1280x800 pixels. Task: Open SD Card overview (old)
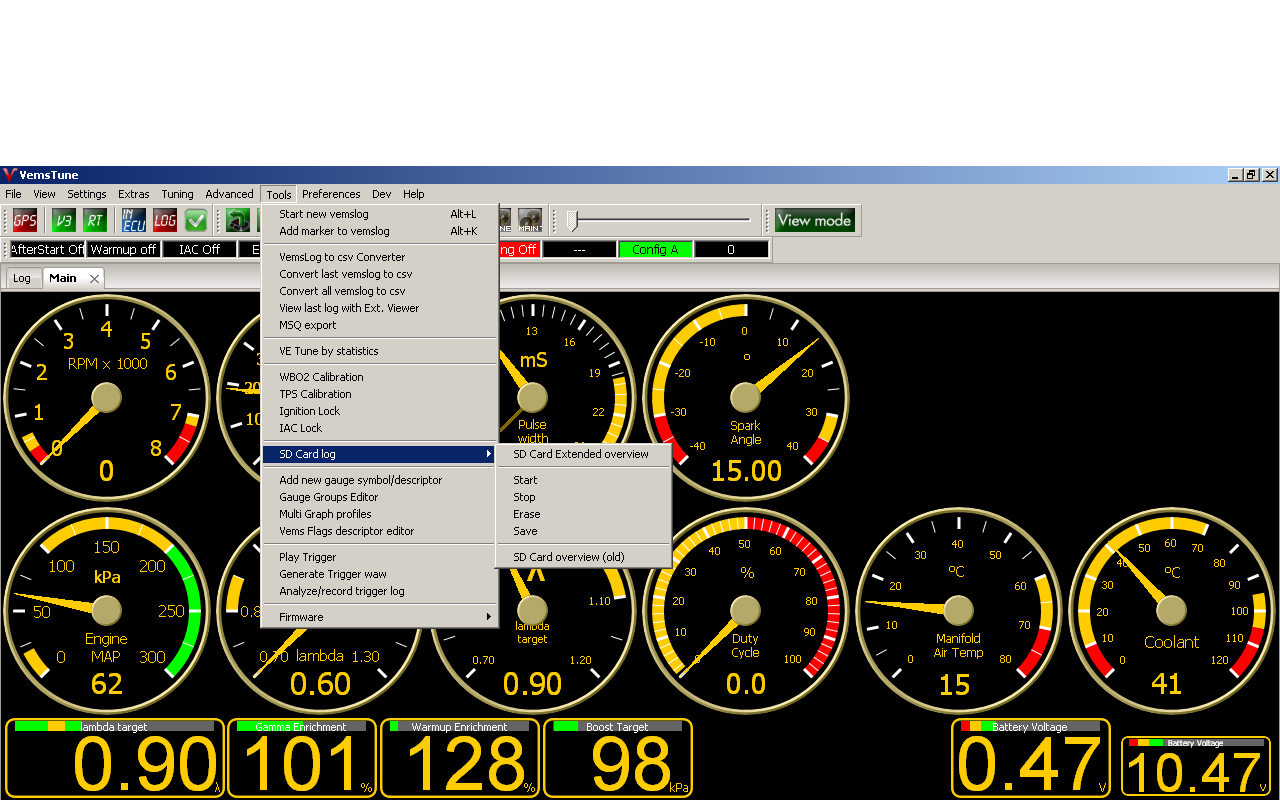(583, 557)
